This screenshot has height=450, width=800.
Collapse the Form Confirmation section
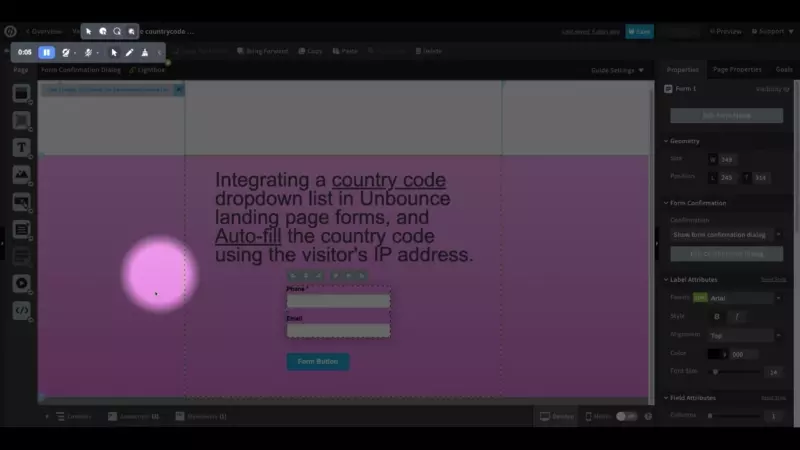tap(695, 203)
